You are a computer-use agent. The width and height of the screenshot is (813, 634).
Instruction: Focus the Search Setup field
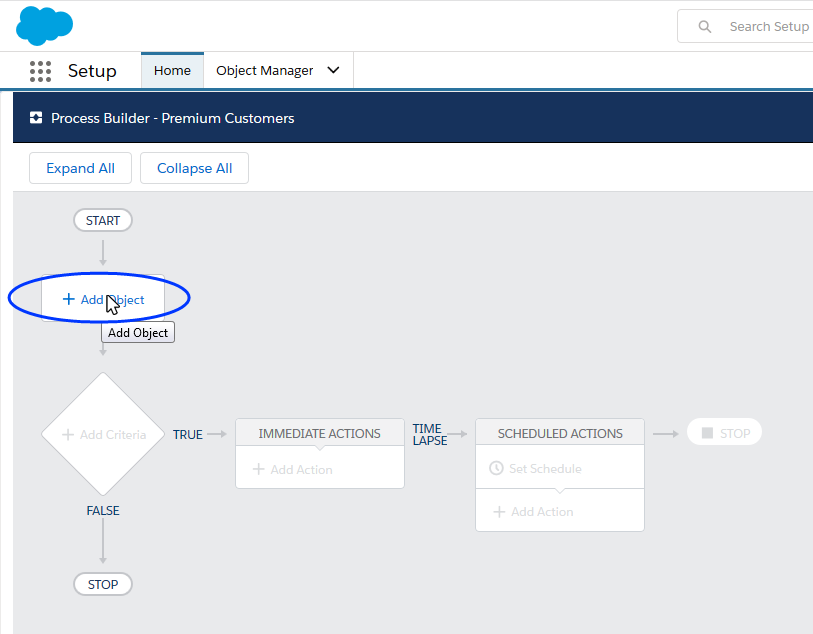coord(745,26)
